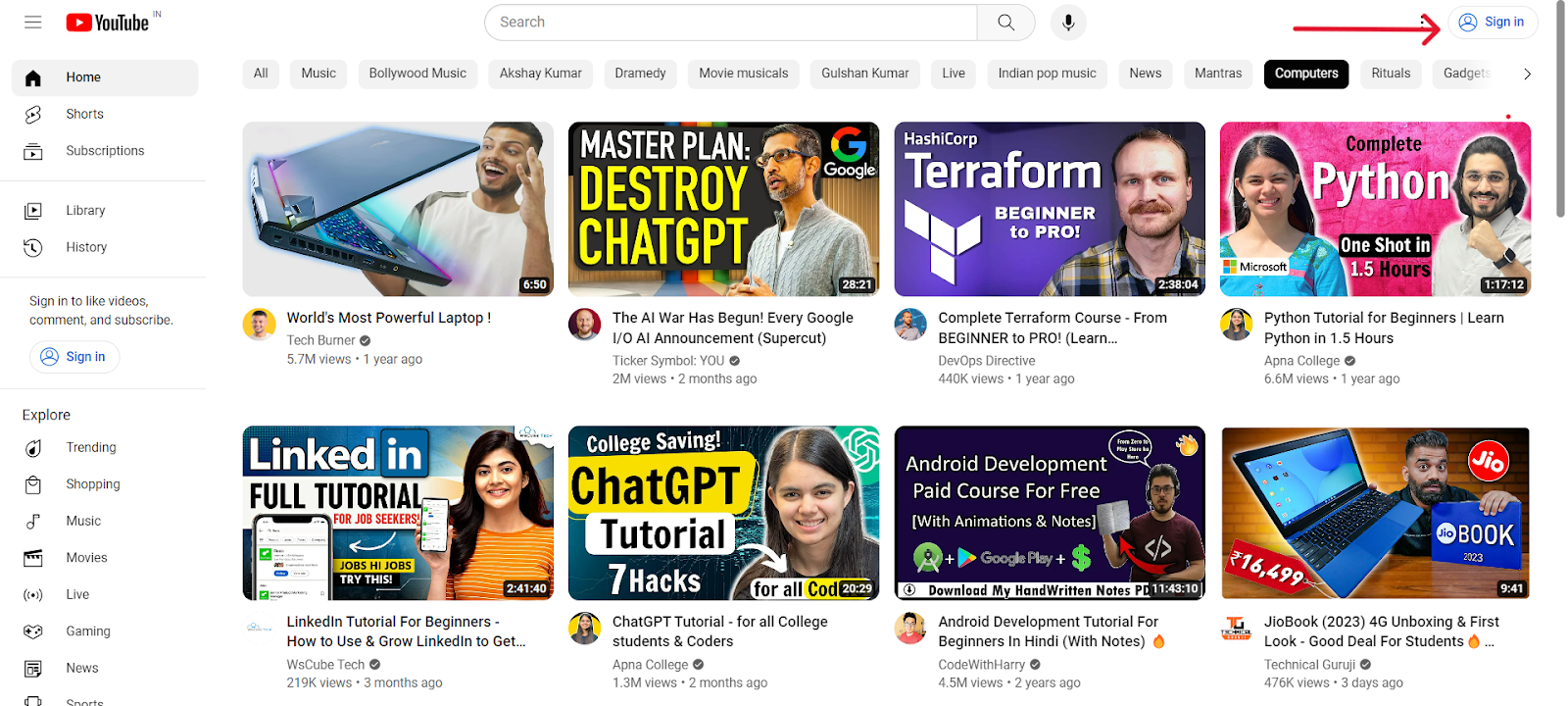Click the sidebar Sign in button

tap(74, 357)
